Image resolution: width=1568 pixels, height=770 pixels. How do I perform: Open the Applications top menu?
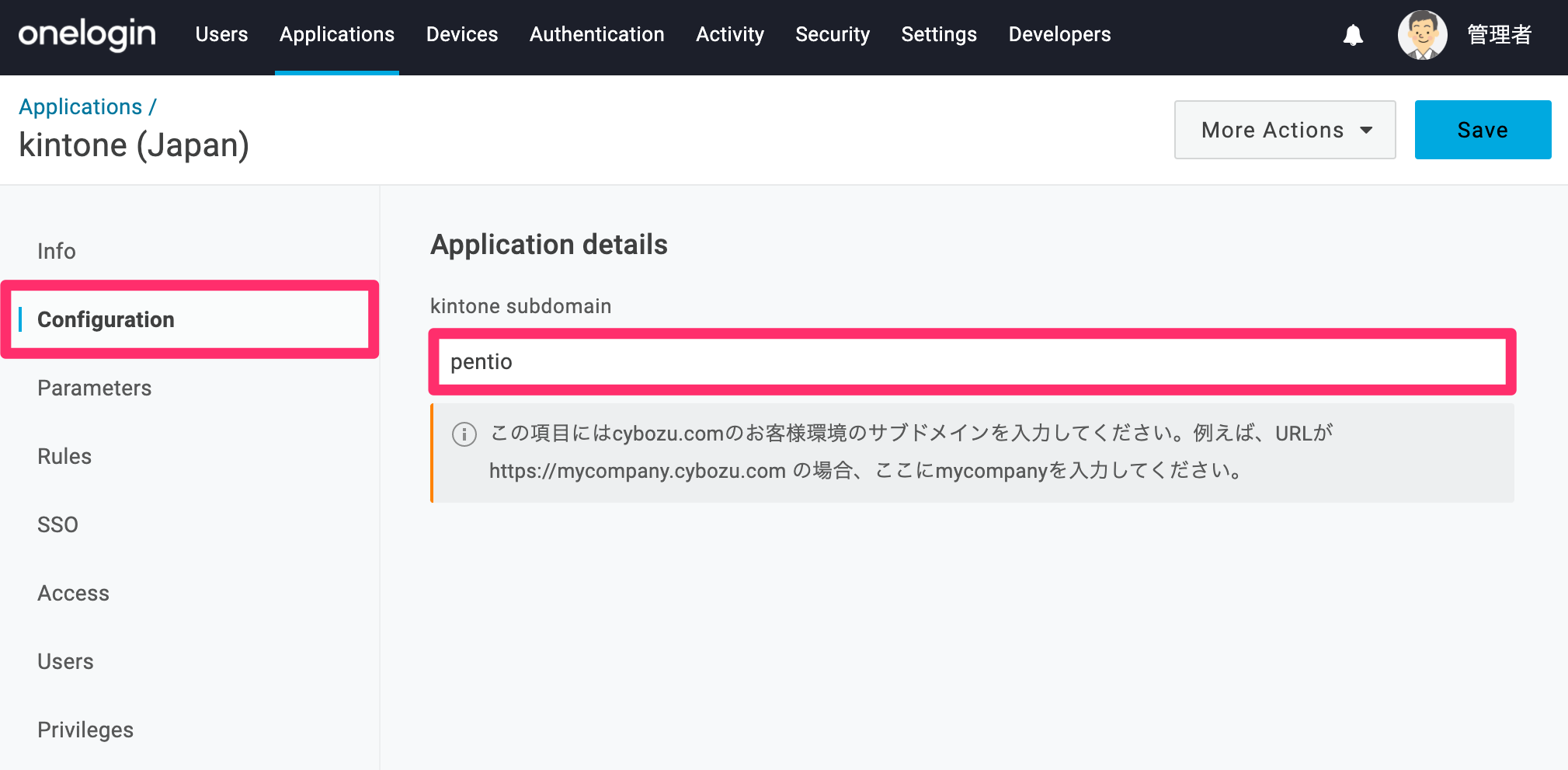pyautogui.click(x=337, y=35)
